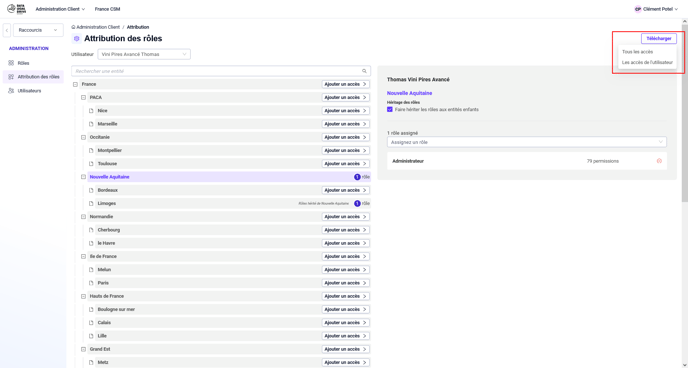Add an access for Metz

click(x=345, y=362)
